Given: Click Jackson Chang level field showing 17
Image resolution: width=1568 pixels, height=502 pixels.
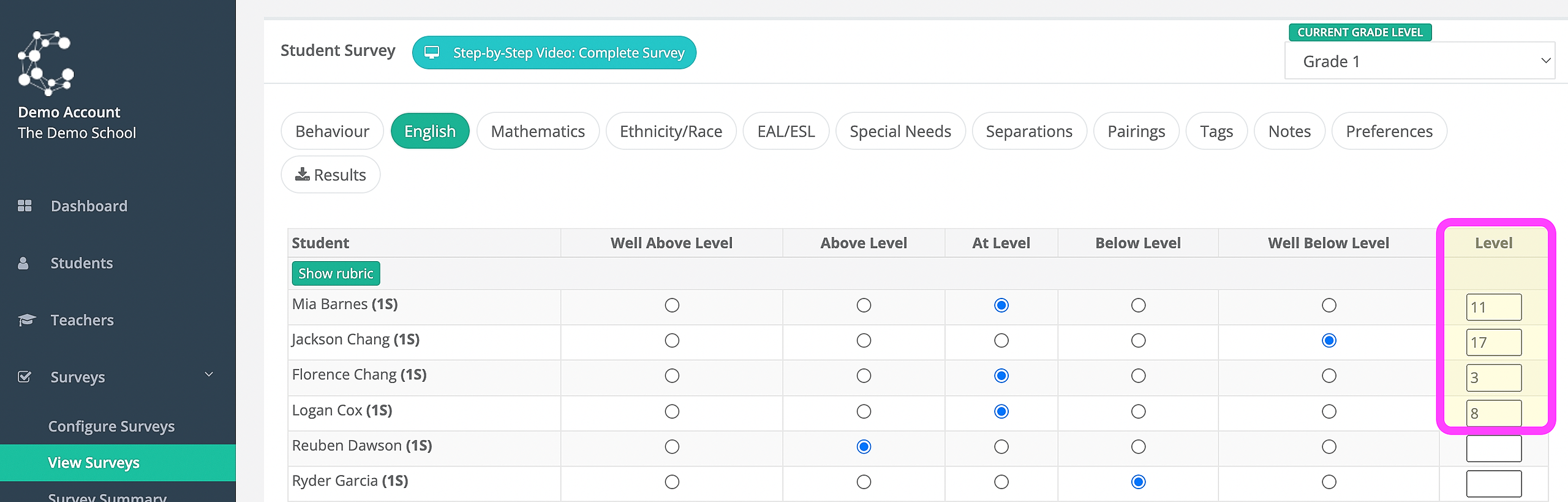Looking at the screenshot, I should [1493, 342].
